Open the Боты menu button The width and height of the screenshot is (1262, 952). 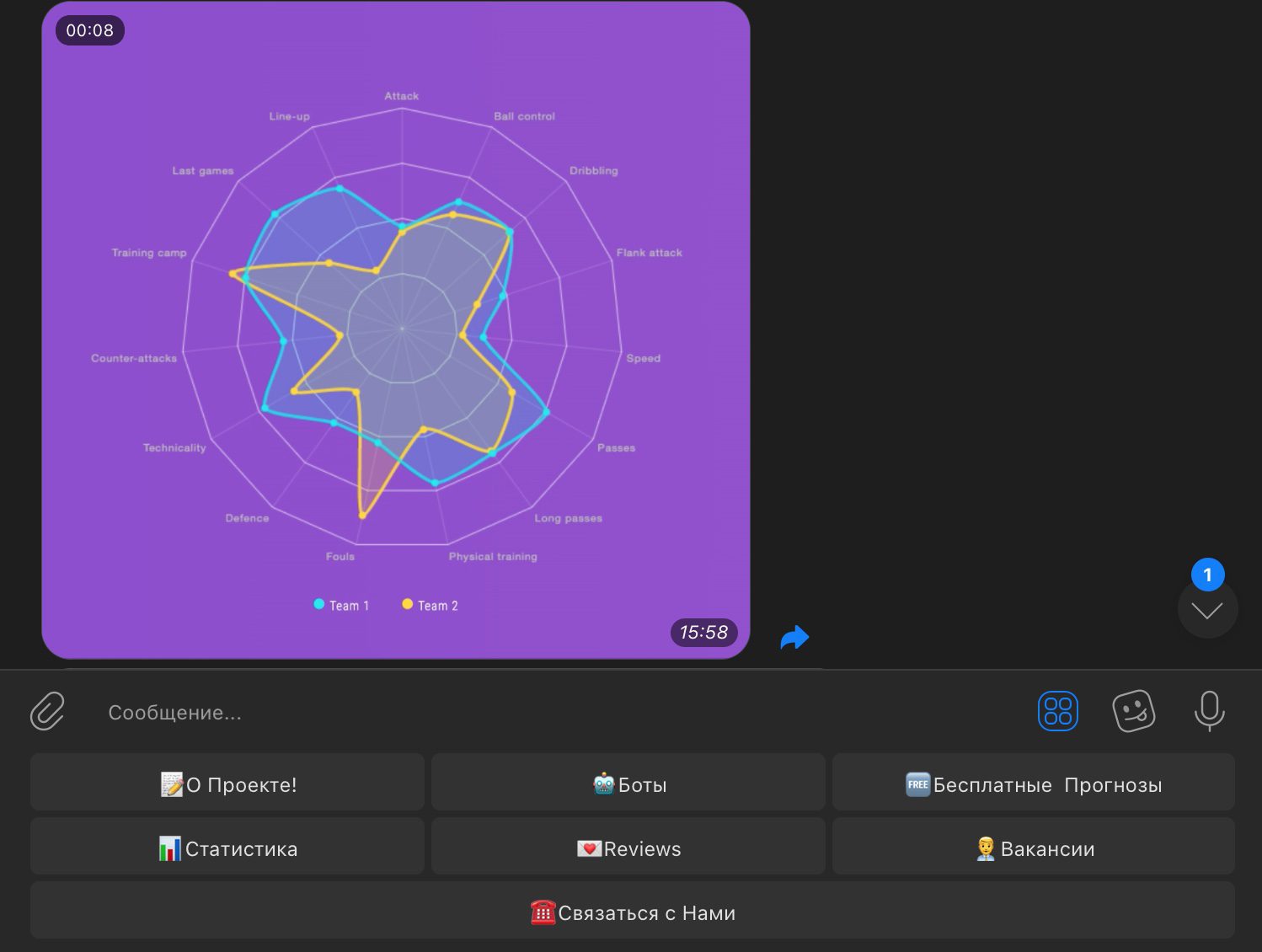point(628,784)
